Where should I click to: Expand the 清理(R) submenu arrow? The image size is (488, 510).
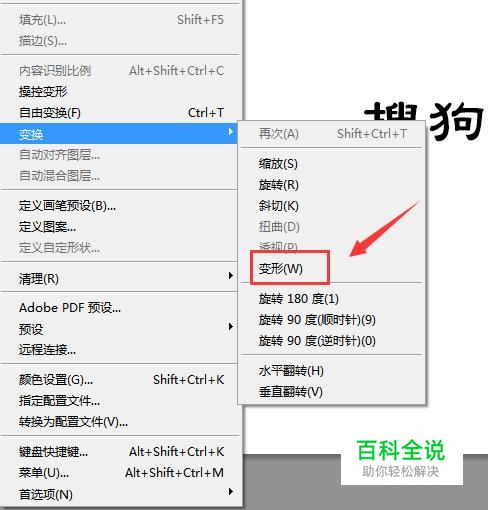231,276
